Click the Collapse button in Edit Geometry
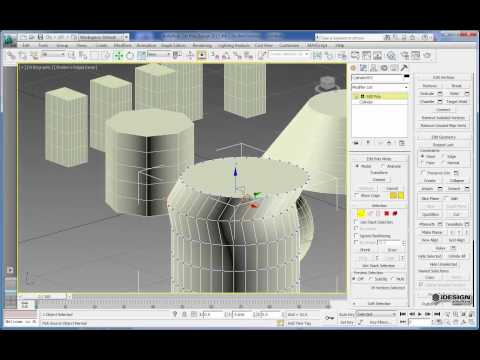This screenshot has height=360, width=480. click(x=456, y=180)
